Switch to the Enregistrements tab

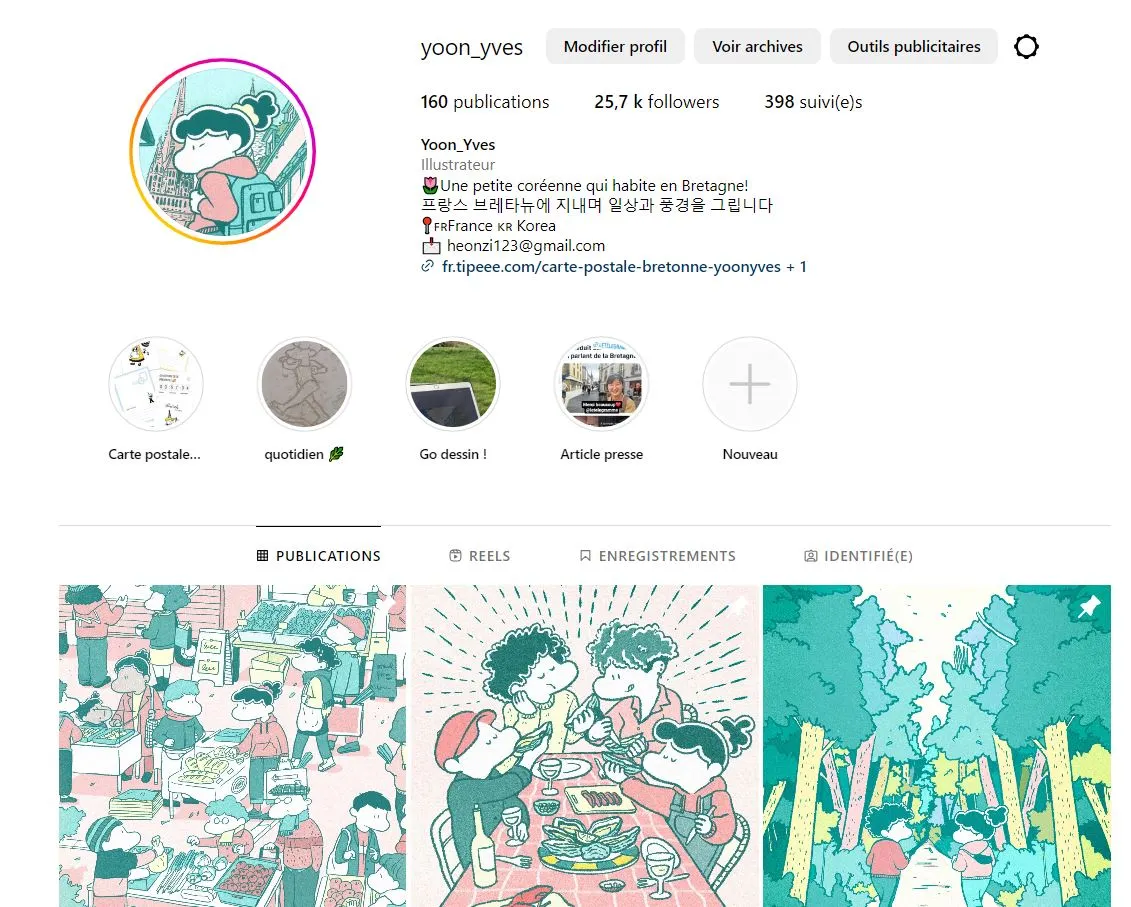tap(658, 556)
